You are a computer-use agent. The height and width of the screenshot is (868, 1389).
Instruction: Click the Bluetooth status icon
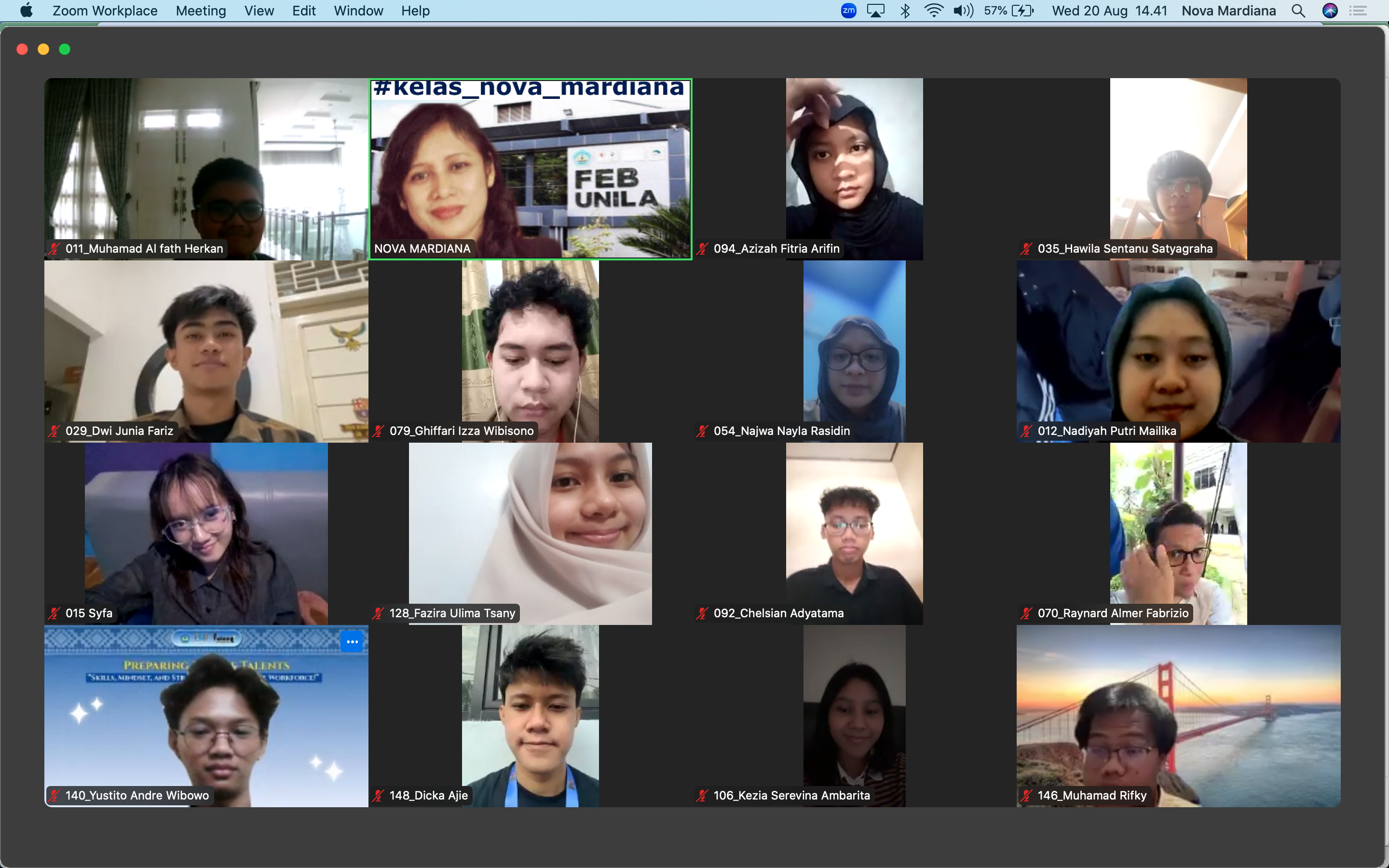(905, 11)
